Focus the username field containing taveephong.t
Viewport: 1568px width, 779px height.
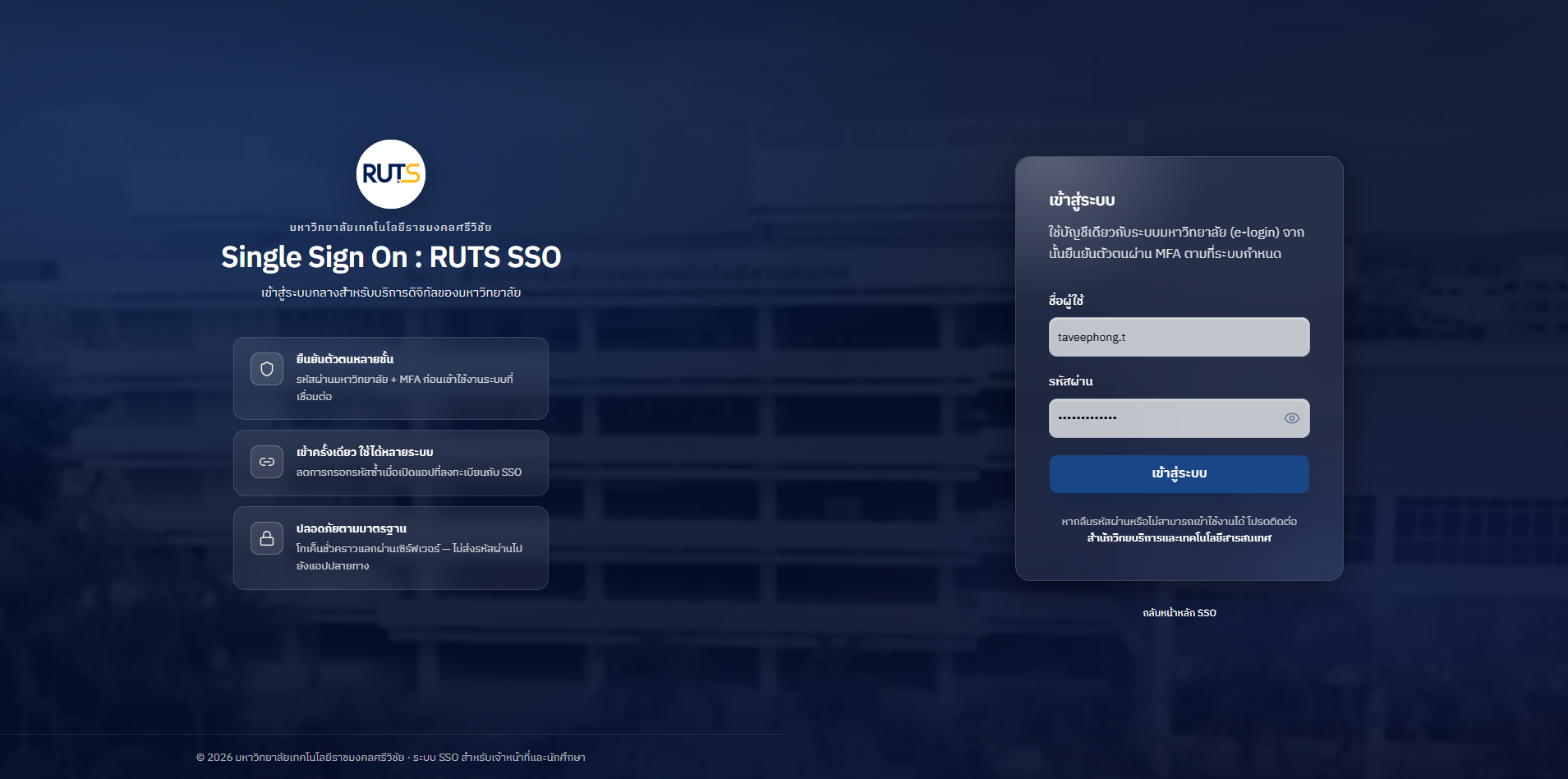1179,337
